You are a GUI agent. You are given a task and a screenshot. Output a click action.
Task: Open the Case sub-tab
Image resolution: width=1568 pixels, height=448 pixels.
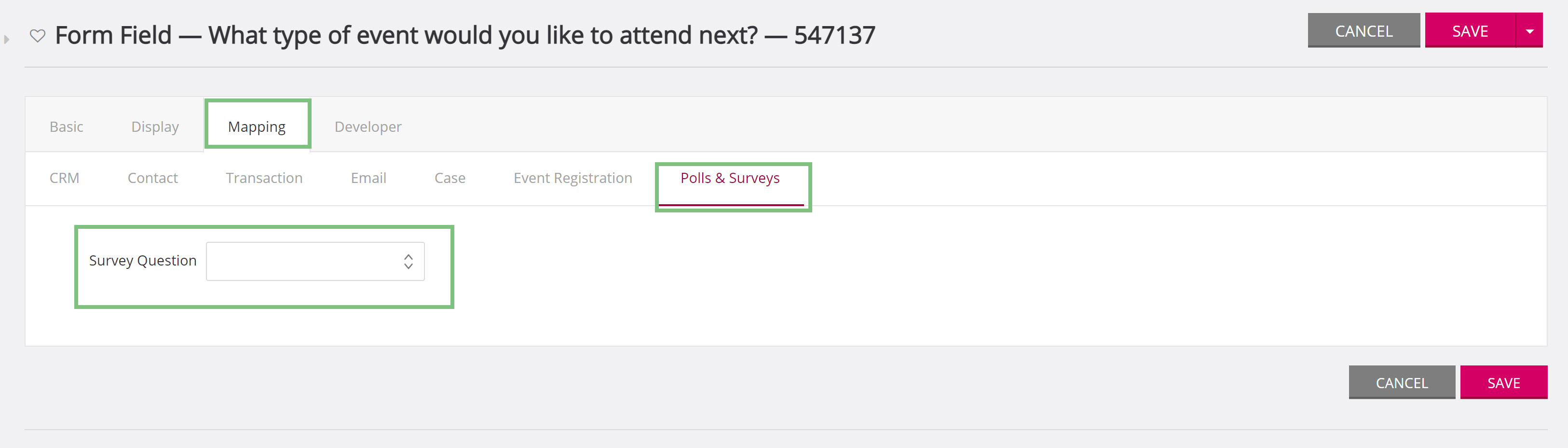click(450, 178)
